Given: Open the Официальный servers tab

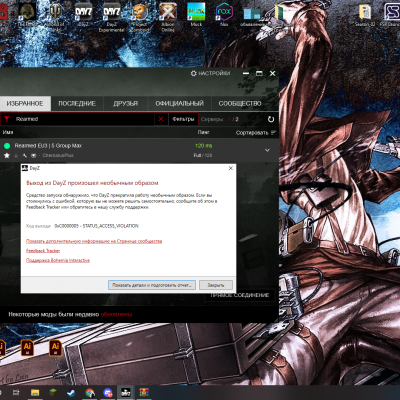Looking at the screenshot, I should (179, 104).
